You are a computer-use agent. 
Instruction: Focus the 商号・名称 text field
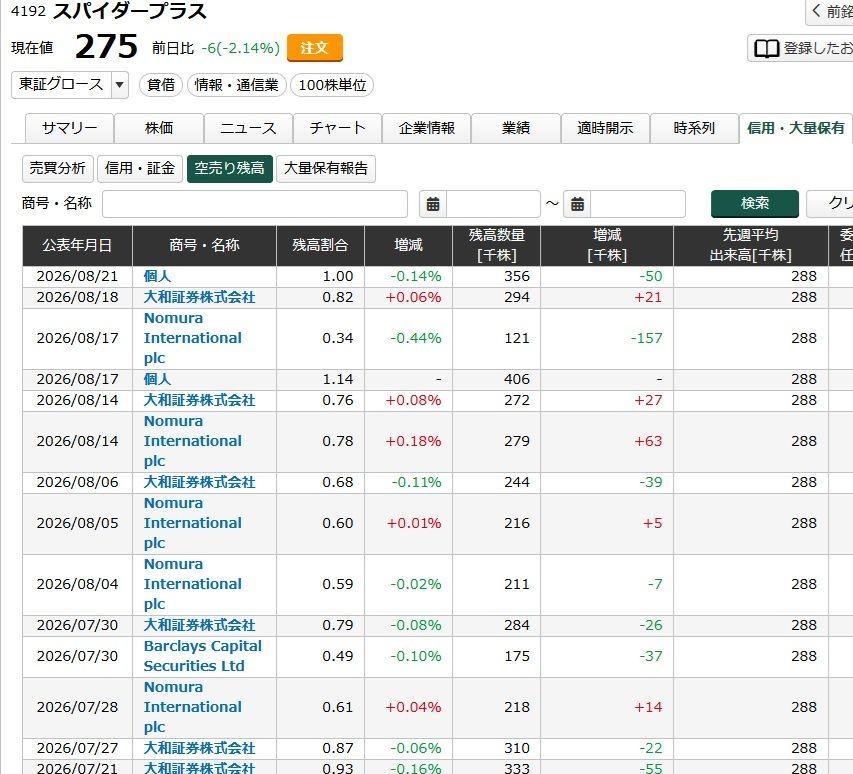255,204
